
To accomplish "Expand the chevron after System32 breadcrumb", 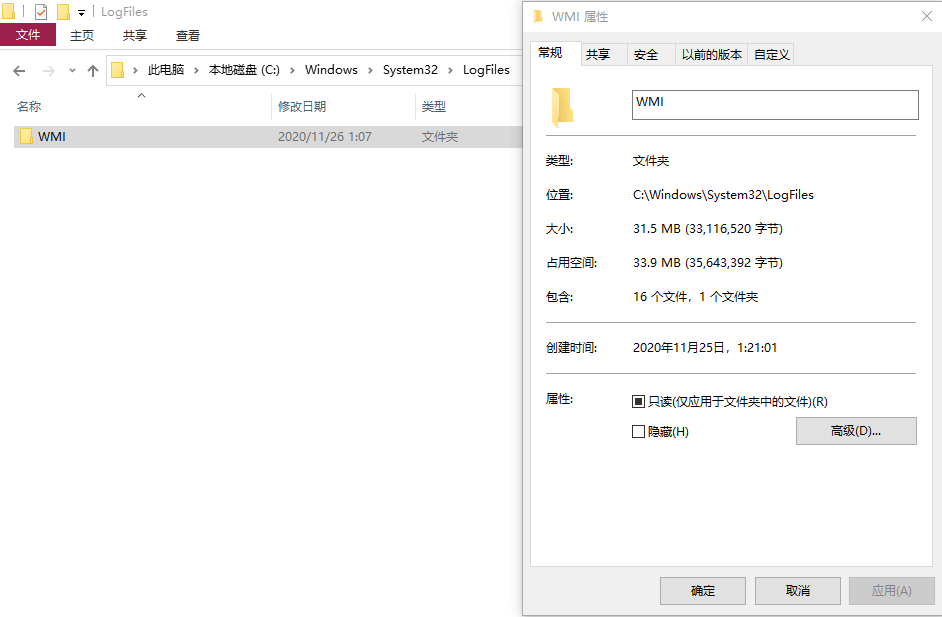I will coord(450,70).
